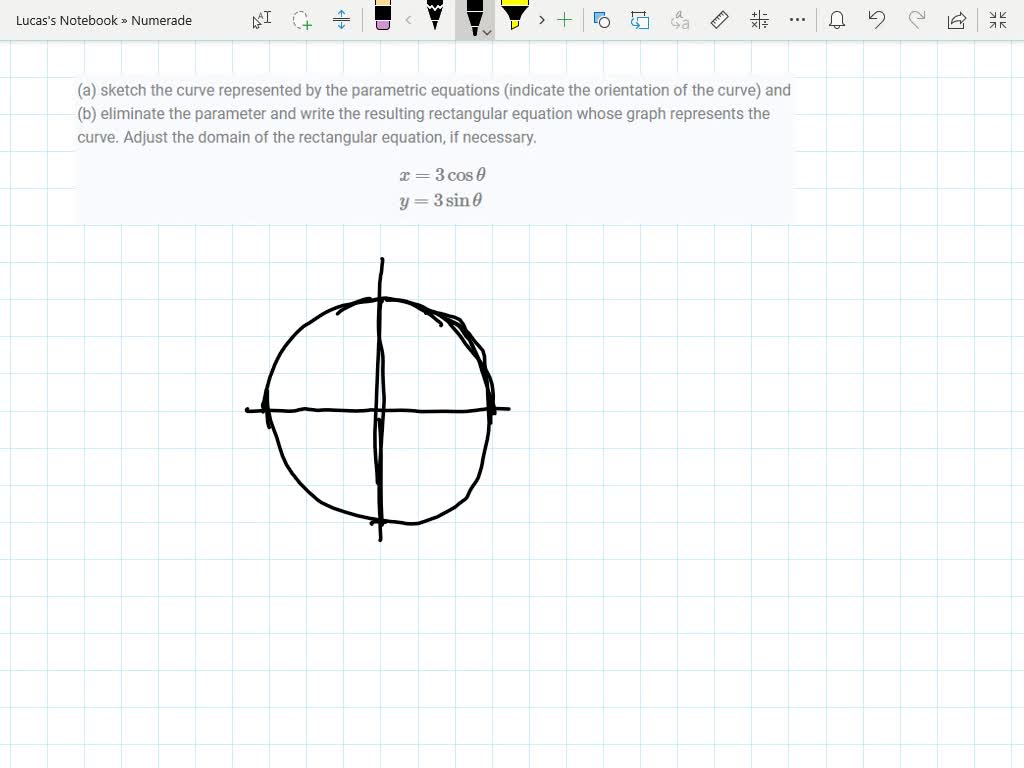Open notifications via the bell icon

(x=837, y=20)
